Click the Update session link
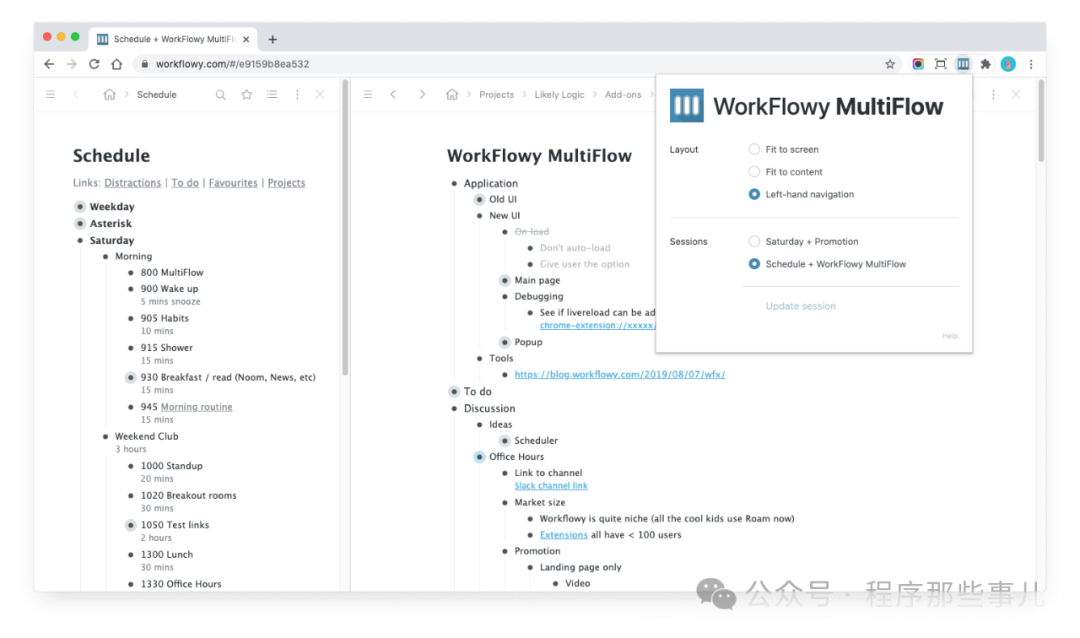 [800, 306]
